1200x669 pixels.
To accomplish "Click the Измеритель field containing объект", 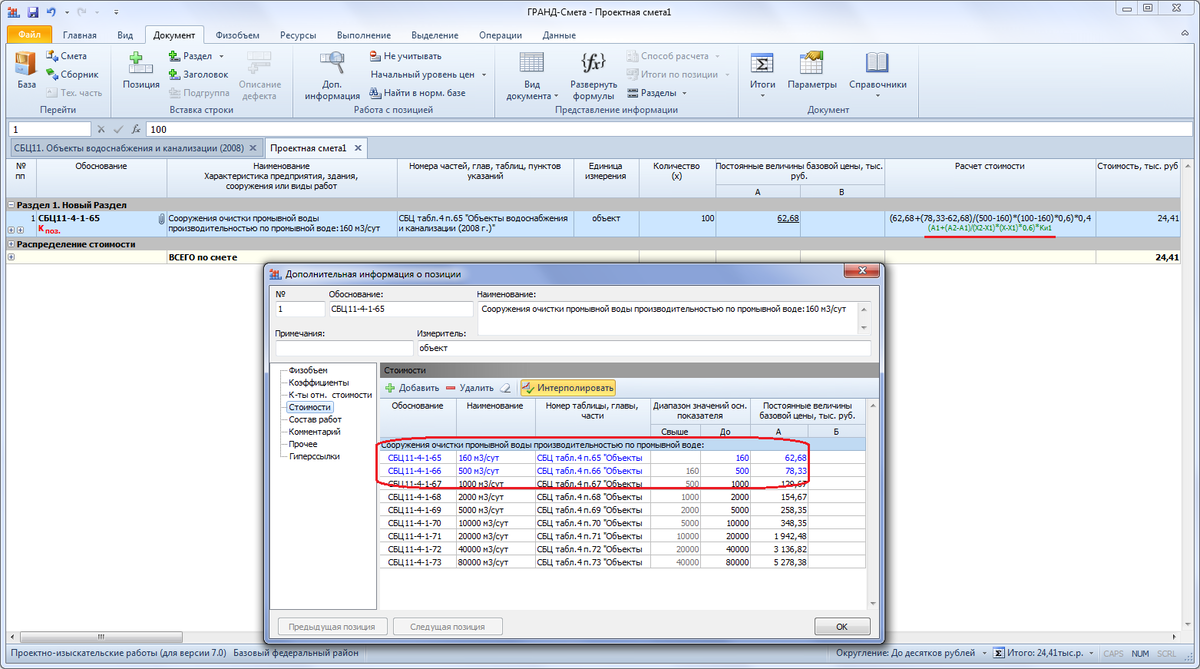I will [x=643, y=348].
